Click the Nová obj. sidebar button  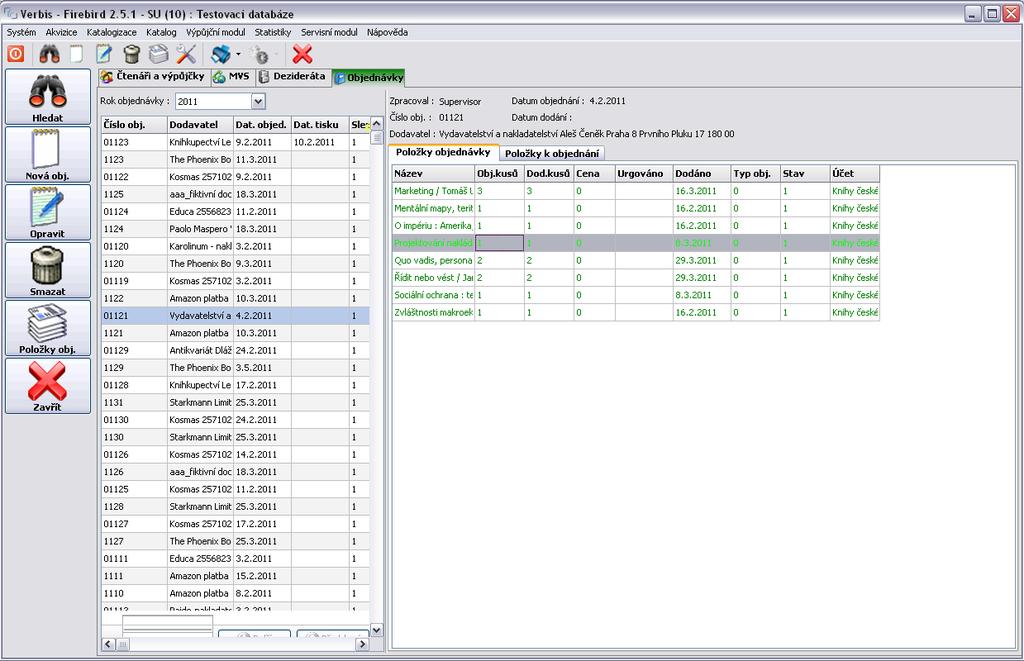click(x=48, y=155)
